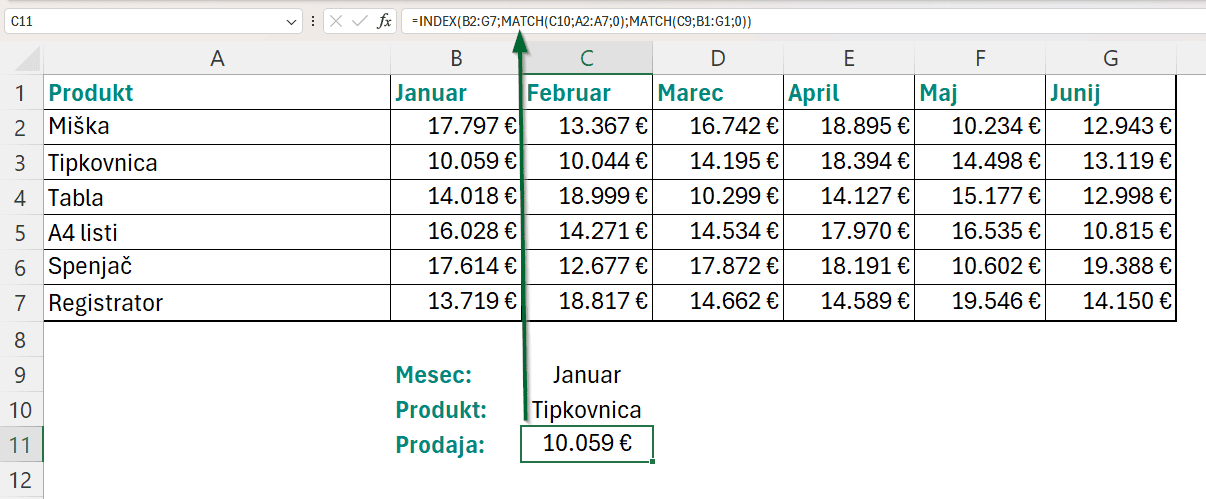Select the Januar cell next to Mesec
Screen dimensions: 1206x499
[587, 375]
